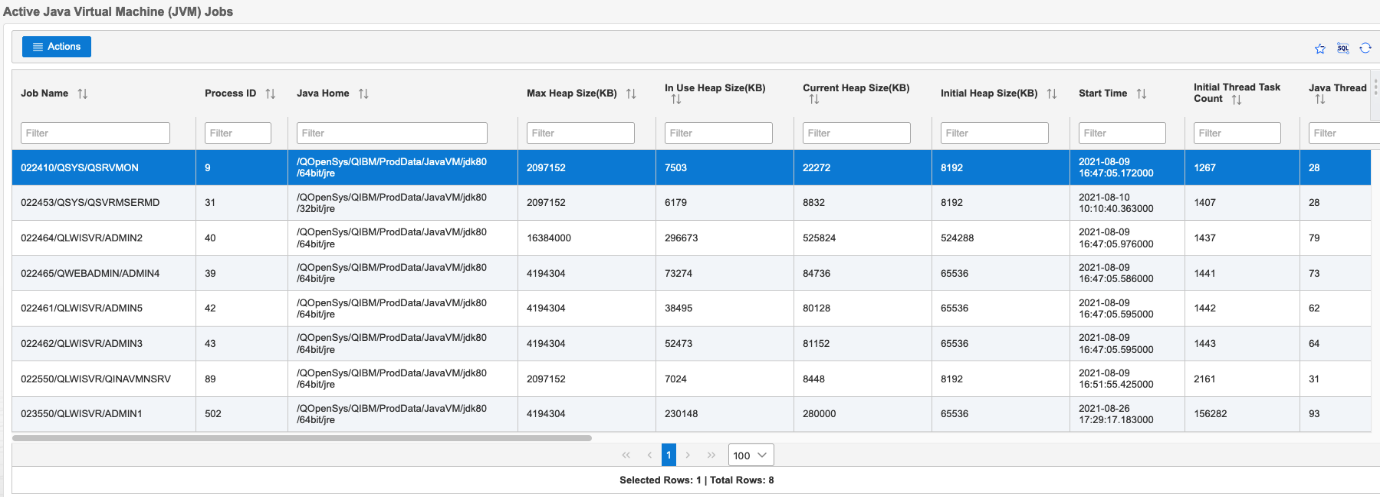Click the Java Home filter field
1380x497 pixels.
pyautogui.click(x=392, y=133)
